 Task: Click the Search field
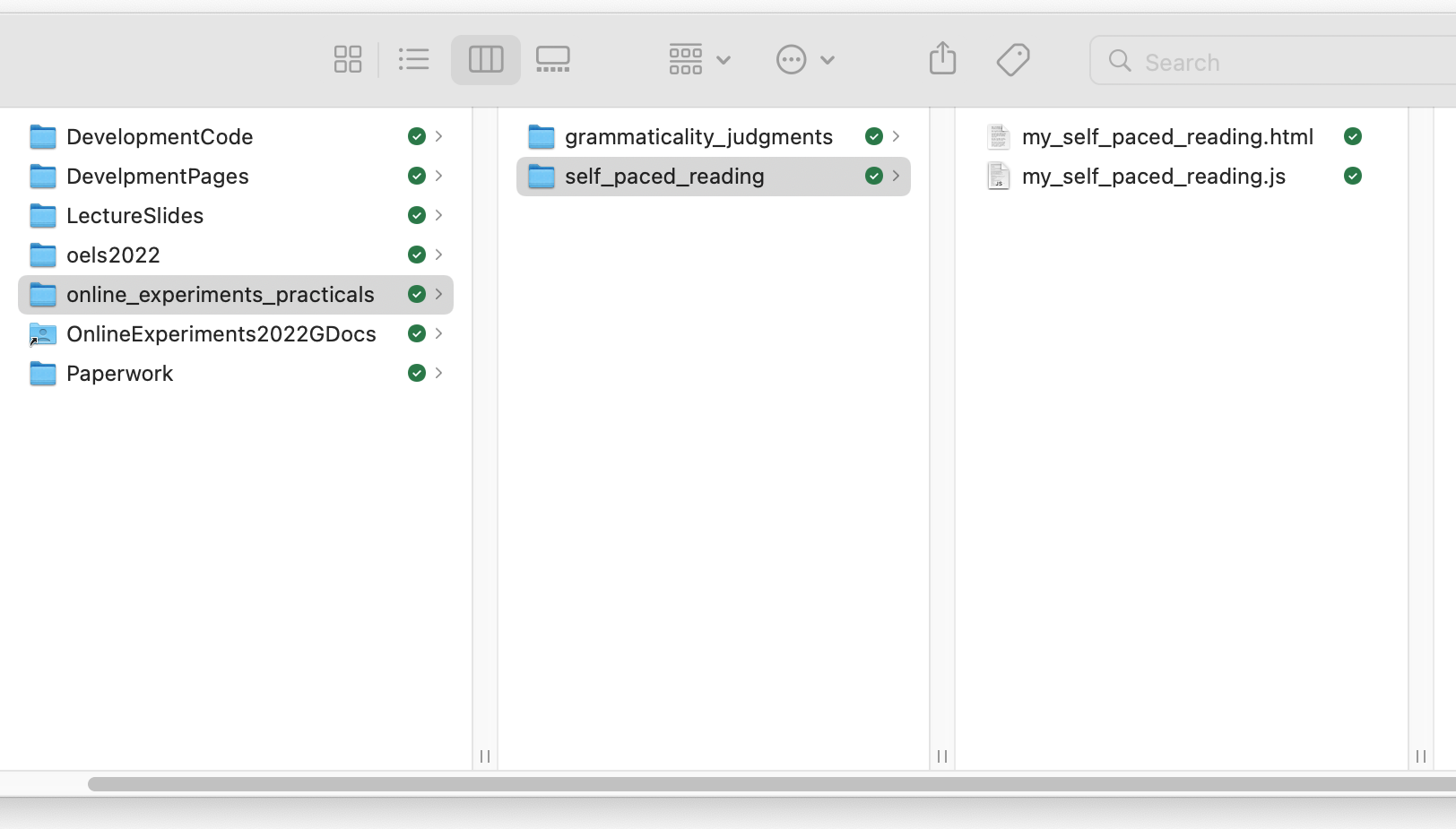(x=1273, y=61)
